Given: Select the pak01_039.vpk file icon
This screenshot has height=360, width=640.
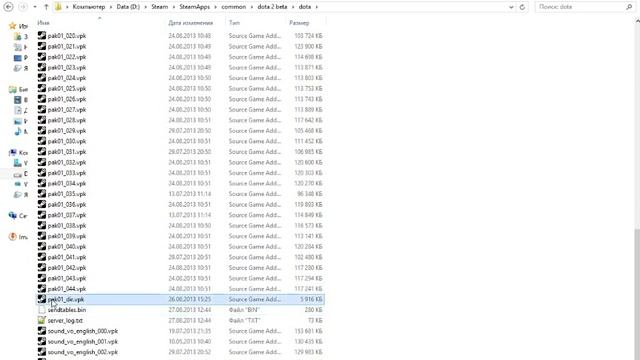Looking at the screenshot, I should coord(42,236).
